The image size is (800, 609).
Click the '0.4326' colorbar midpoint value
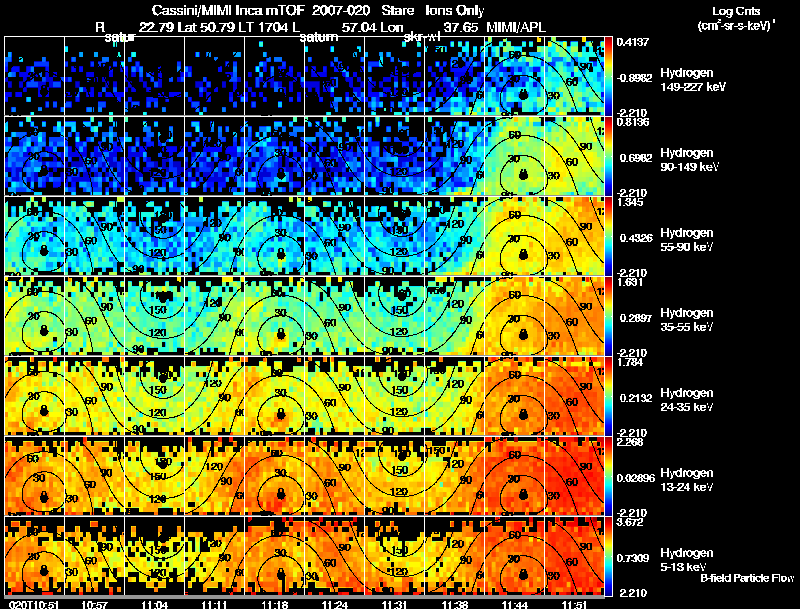634,238
